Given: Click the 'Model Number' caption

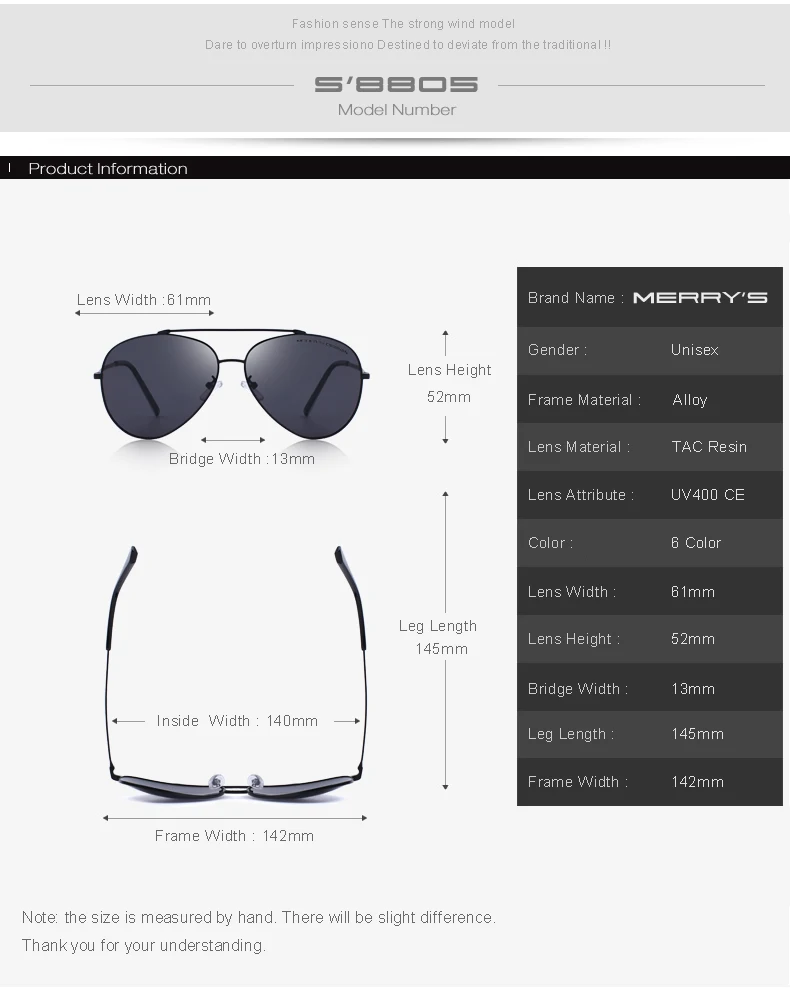Looking at the screenshot, I should point(397,109).
